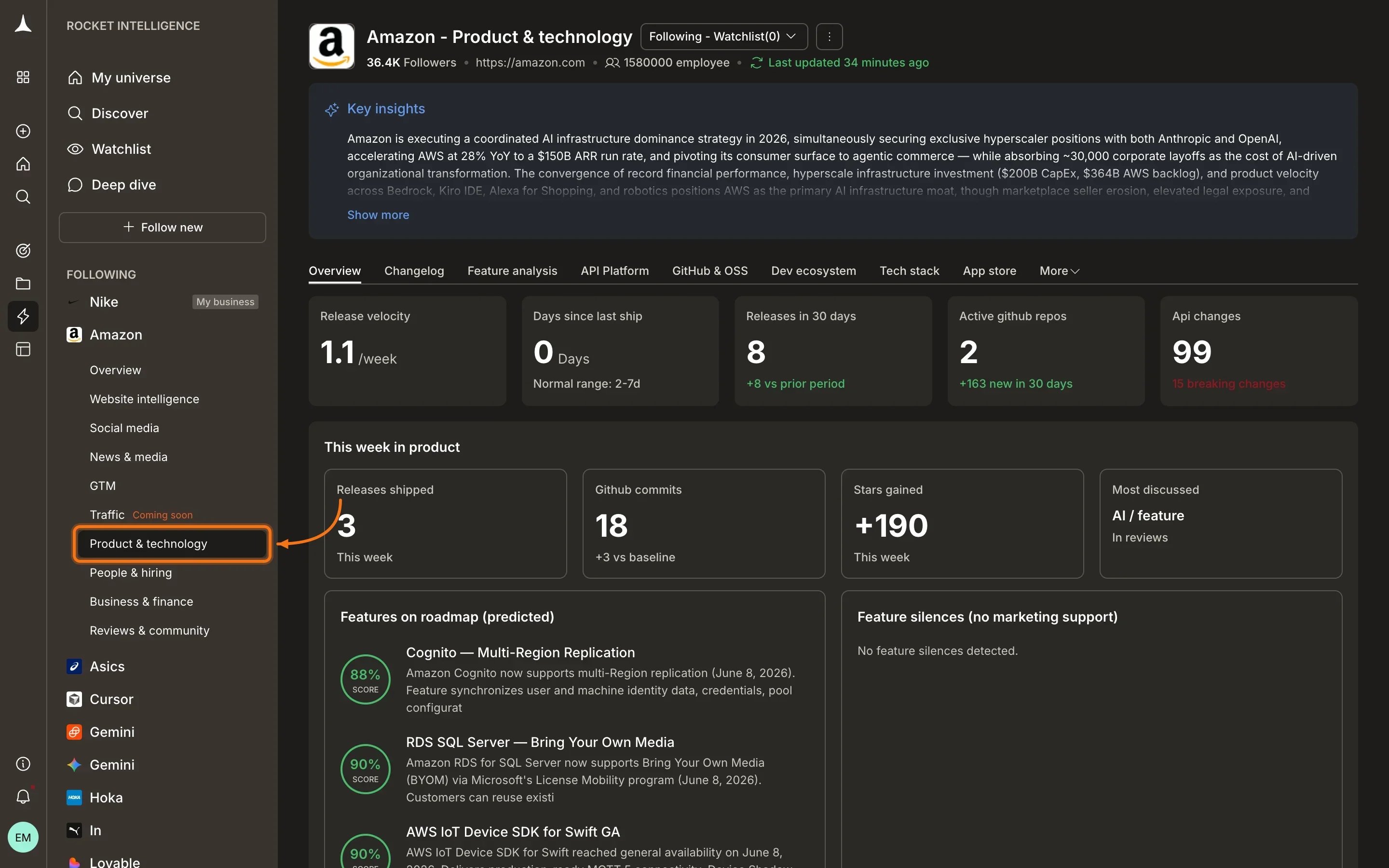The width and height of the screenshot is (1389, 868).
Task: Open the API Platform tab
Action: click(x=615, y=271)
